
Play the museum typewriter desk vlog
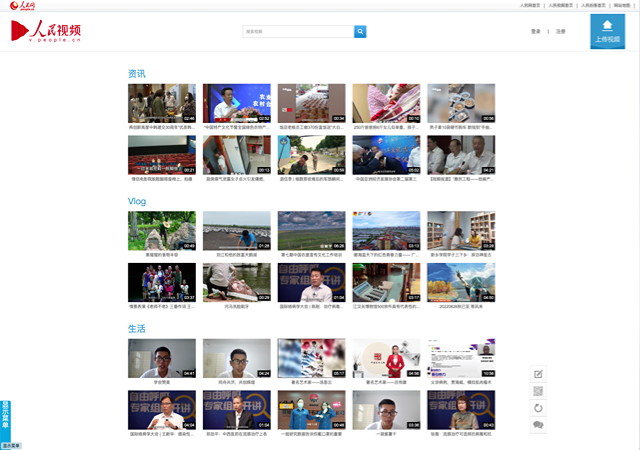[386, 283]
